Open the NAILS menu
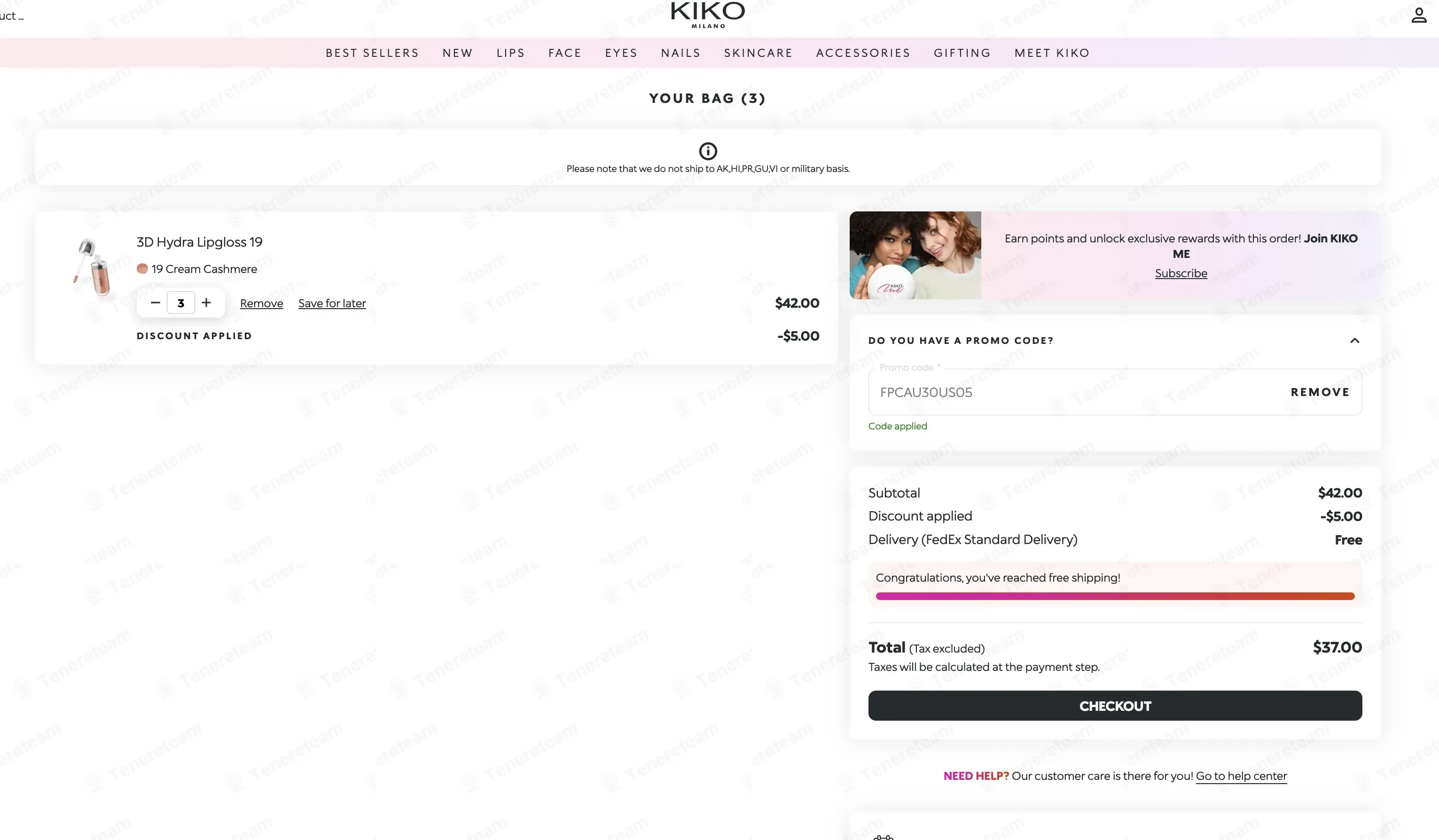 pos(680,53)
